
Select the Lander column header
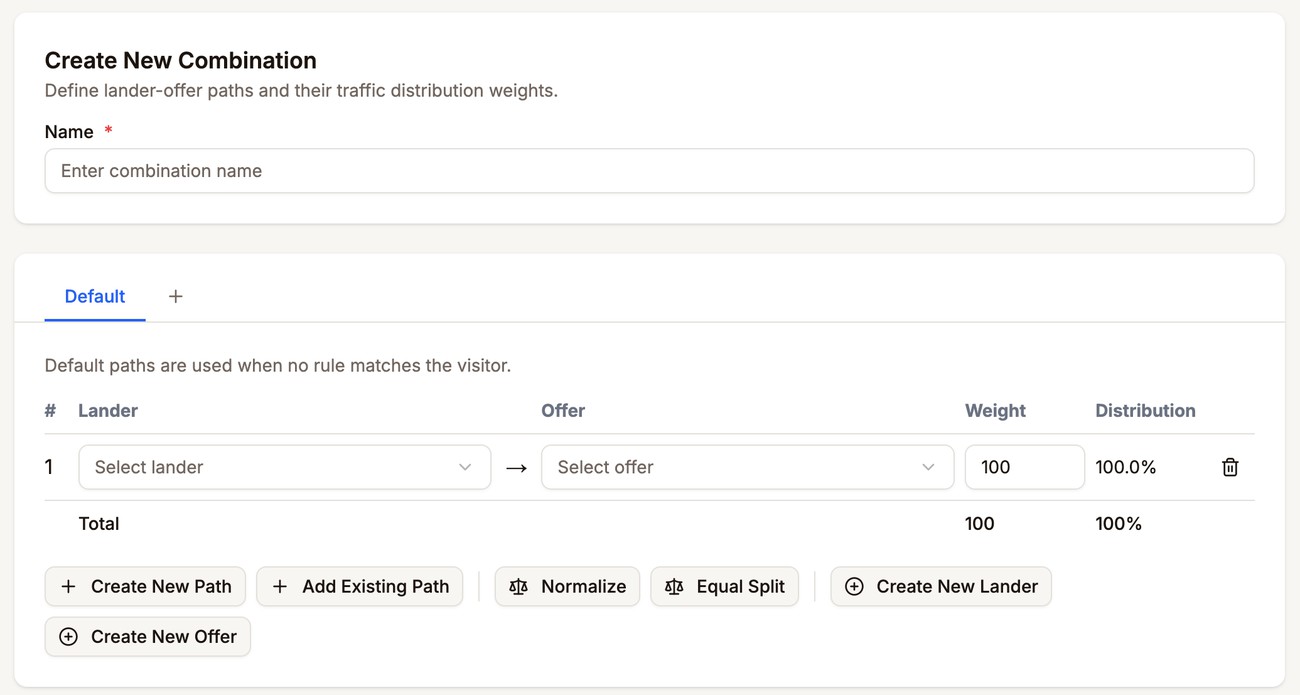108,411
